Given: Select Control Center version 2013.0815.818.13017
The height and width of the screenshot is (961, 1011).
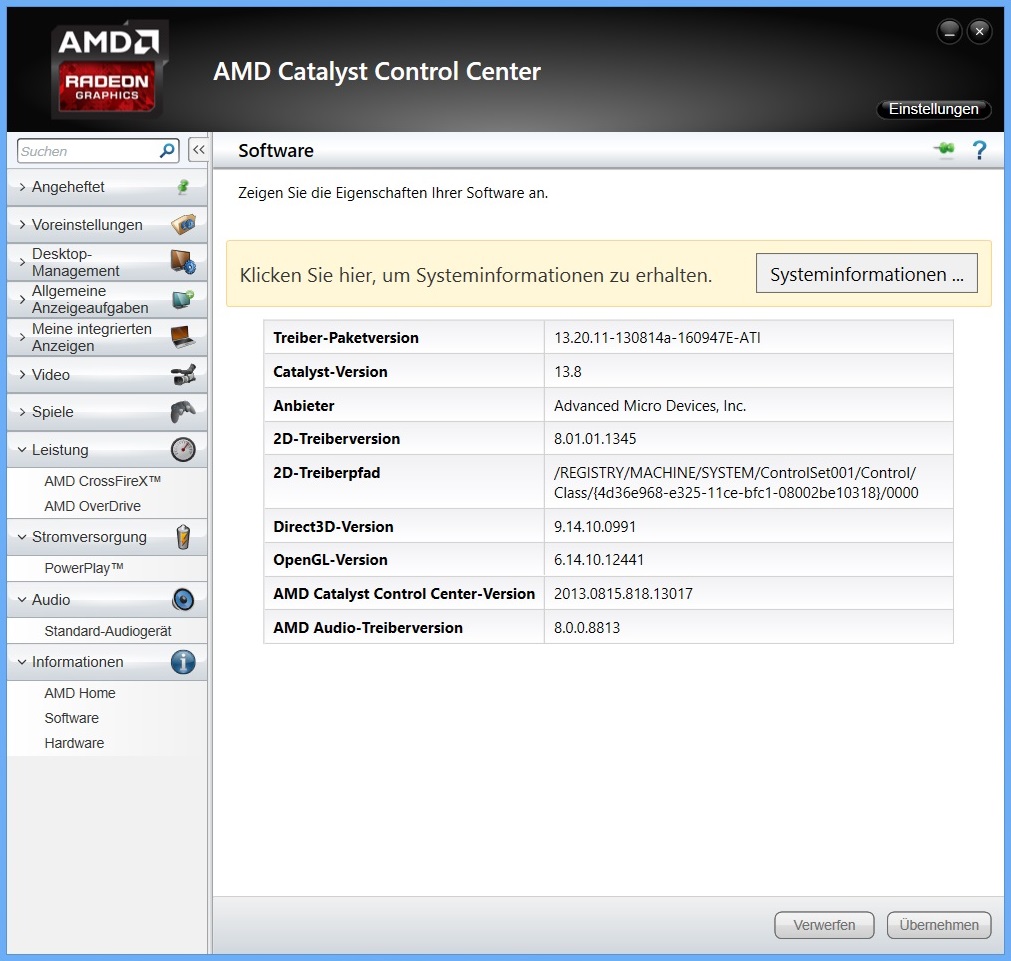Looking at the screenshot, I should tap(623, 594).
